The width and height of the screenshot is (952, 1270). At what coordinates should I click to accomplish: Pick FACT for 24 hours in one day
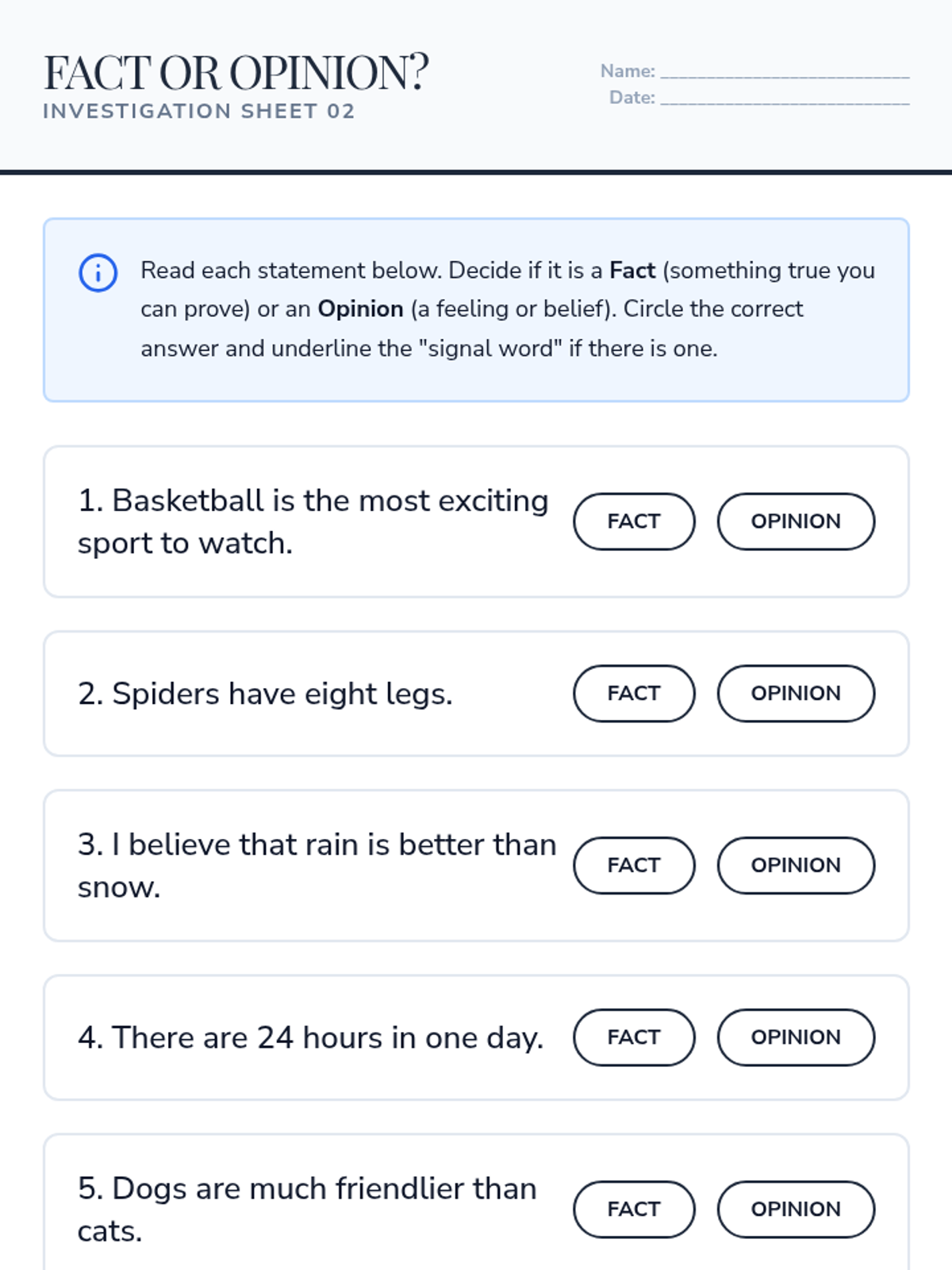634,1037
